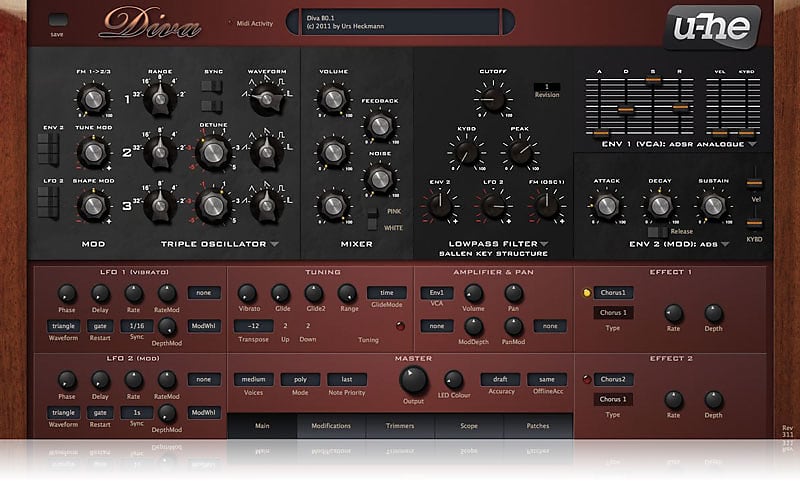Viewport: 800px width, 483px height.
Task: Switch to the Modifications tab
Action: (331, 426)
